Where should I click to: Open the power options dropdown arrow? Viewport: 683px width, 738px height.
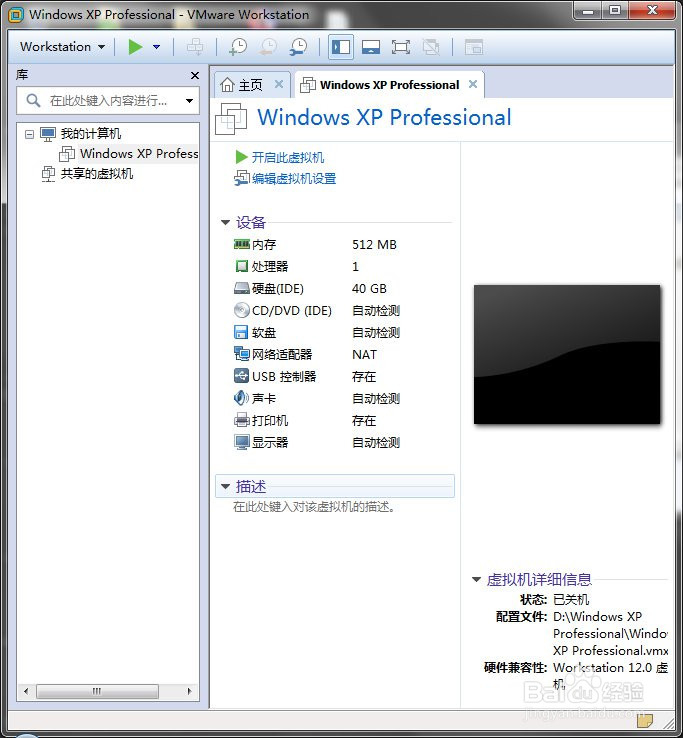[157, 47]
